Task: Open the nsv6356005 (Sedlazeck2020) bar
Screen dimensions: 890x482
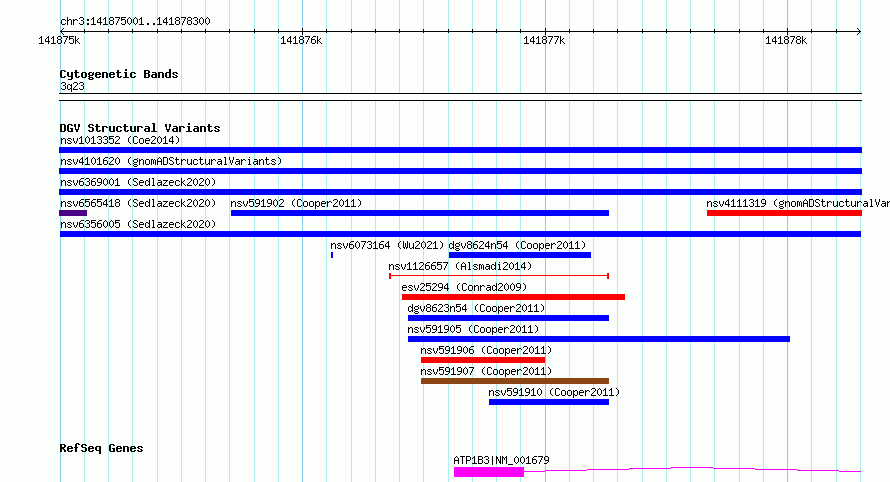Action: coord(460,234)
